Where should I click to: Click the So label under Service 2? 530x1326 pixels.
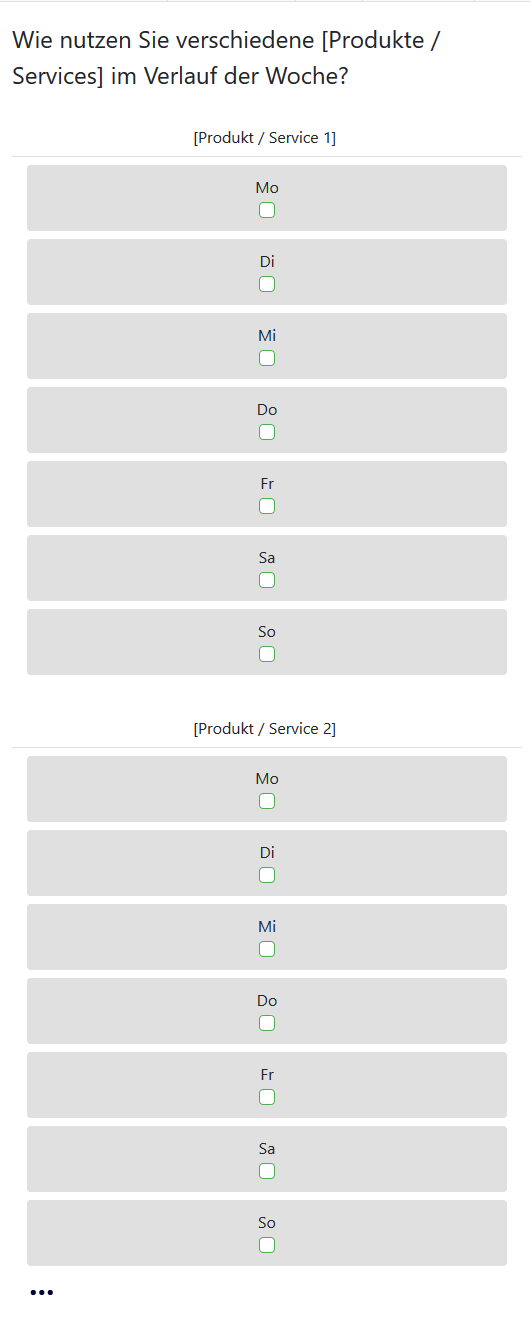(x=267, y=1223)
